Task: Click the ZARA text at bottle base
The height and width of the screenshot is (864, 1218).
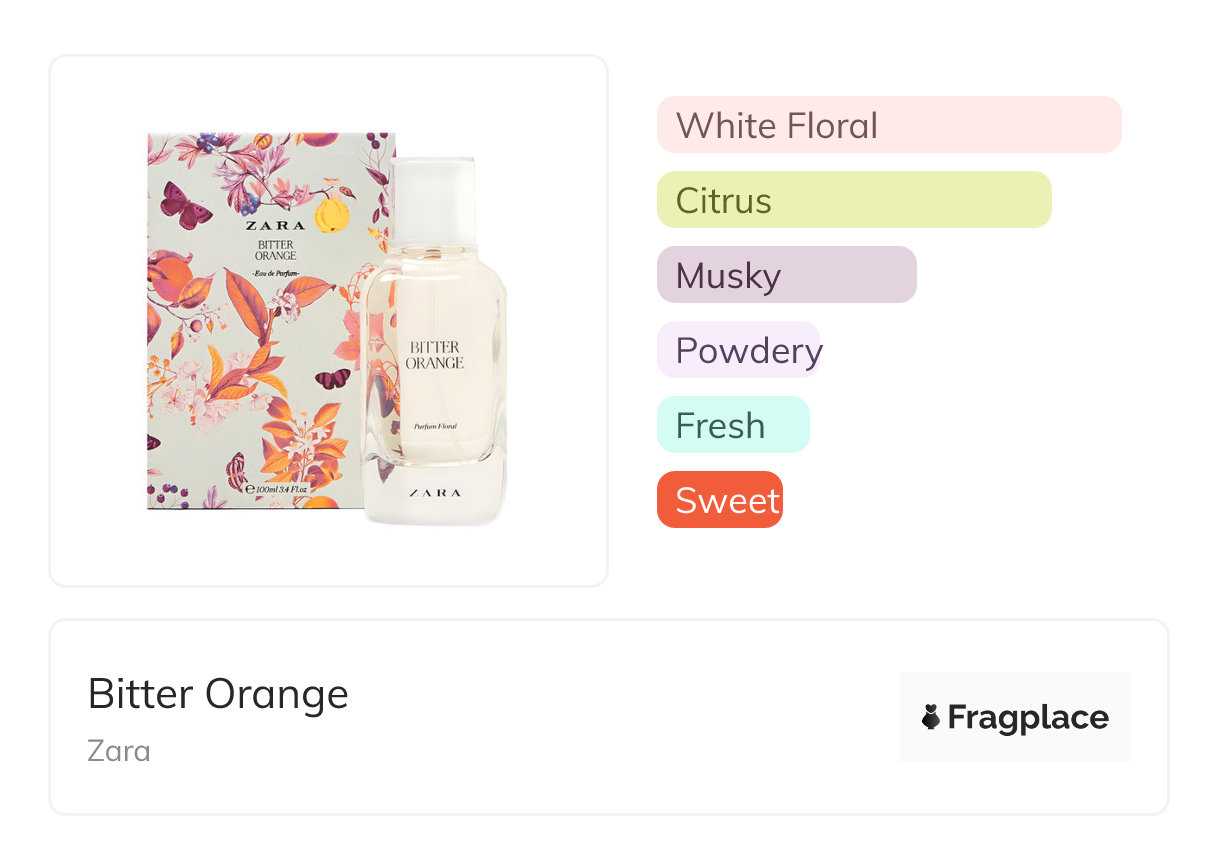Action: (x=433, y=493)
